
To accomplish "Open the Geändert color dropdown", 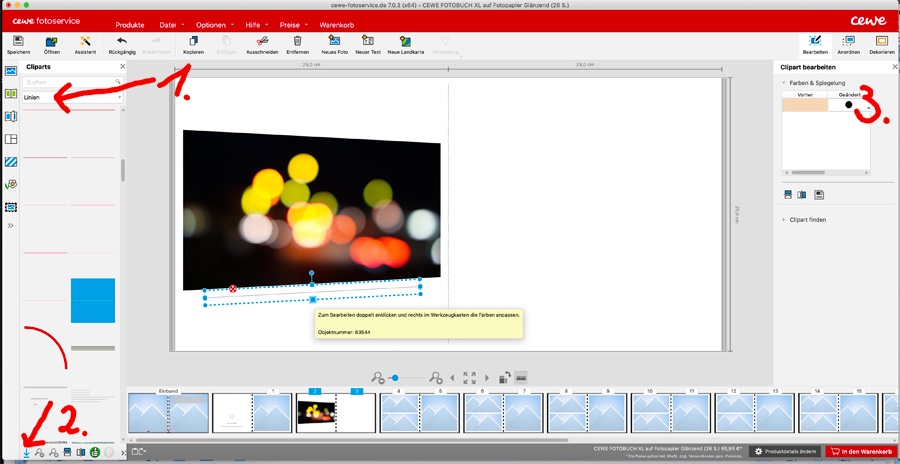I will coord(866,105).
